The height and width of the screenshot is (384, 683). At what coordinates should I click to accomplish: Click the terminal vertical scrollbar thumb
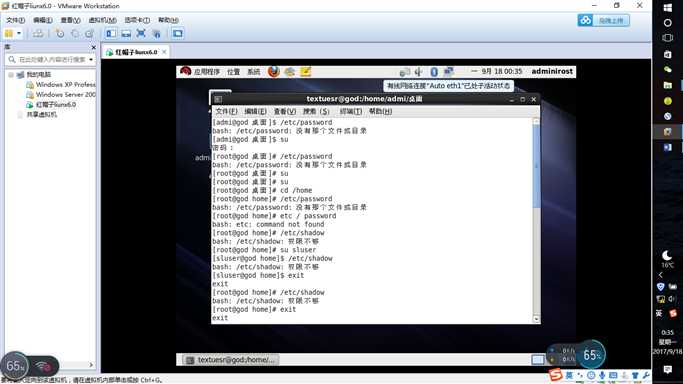point(536,166)
